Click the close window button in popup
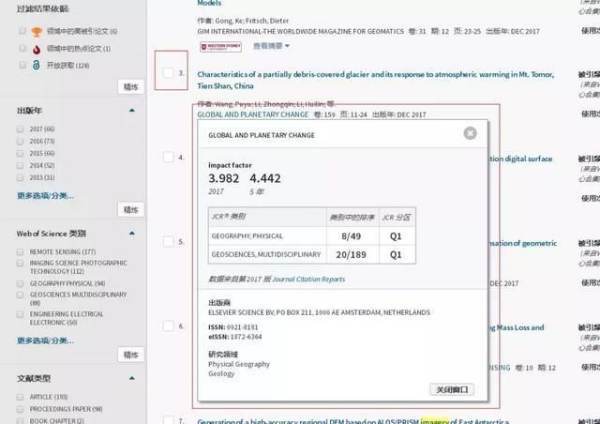 [452, 390]
